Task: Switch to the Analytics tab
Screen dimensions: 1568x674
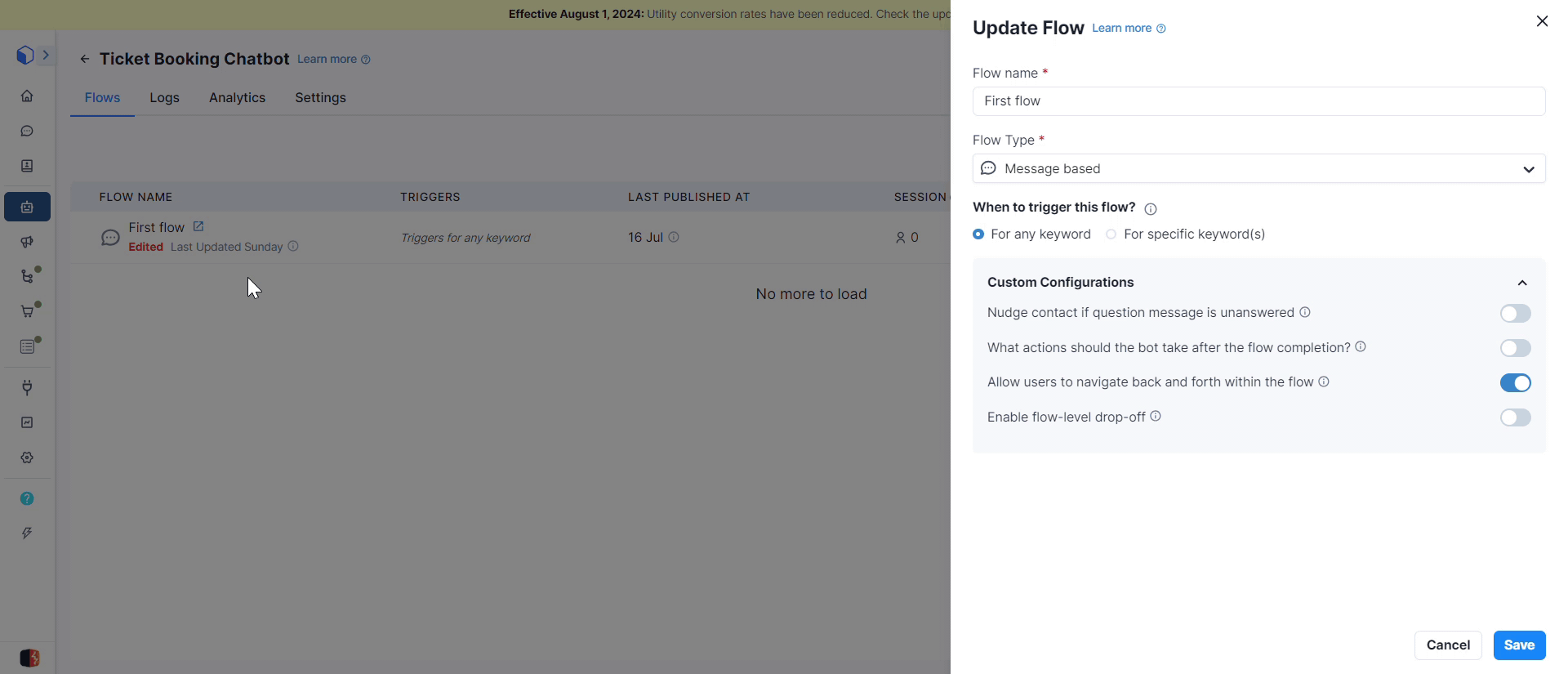Action: click(237, 98)
